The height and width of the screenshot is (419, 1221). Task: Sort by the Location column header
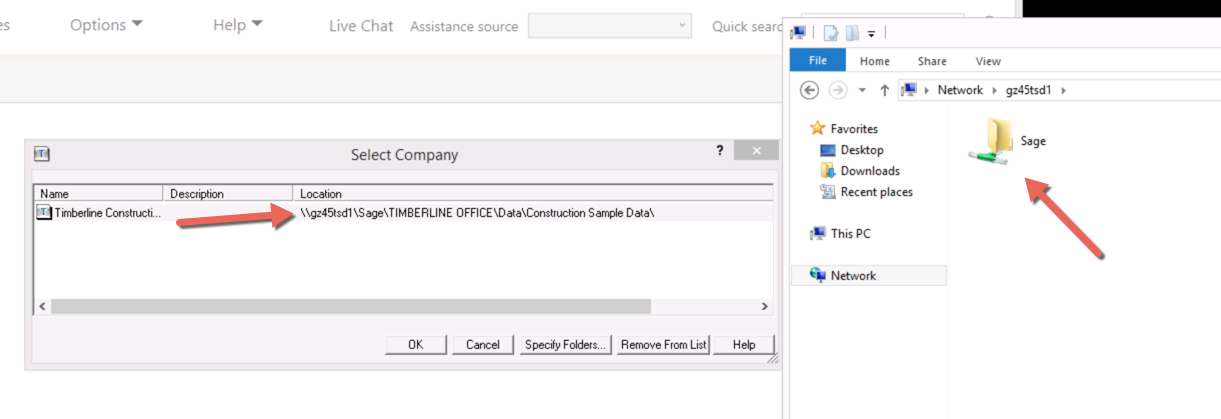(x=533, y=194)
